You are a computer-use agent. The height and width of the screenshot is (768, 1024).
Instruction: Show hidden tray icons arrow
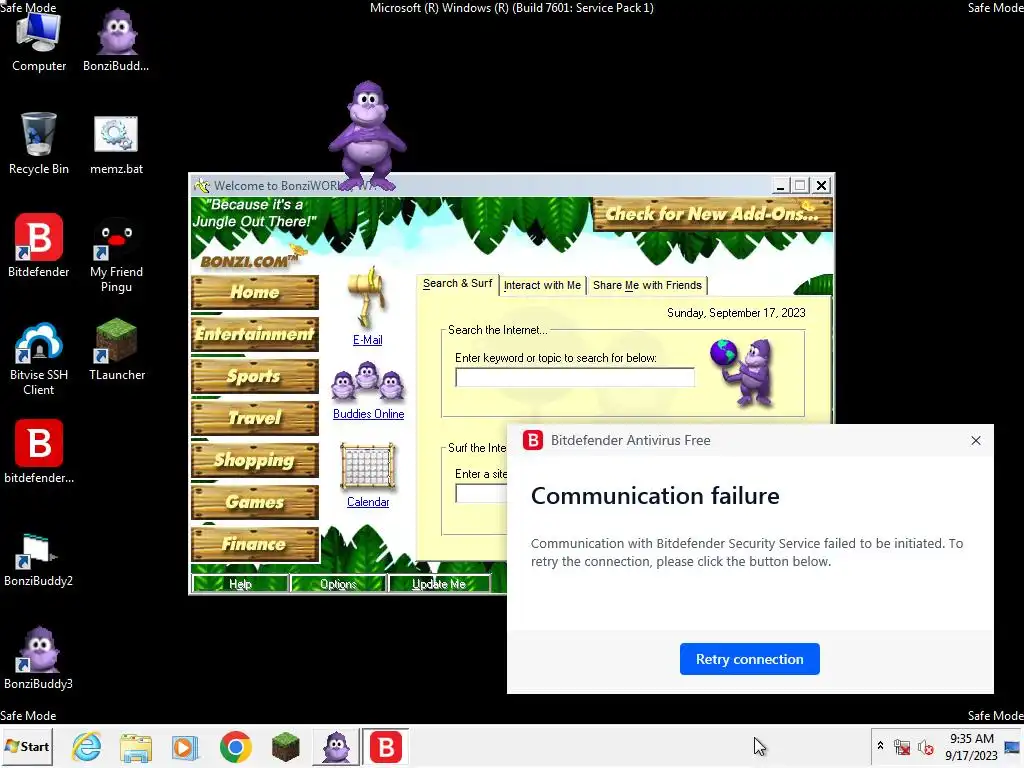point(880,745)
